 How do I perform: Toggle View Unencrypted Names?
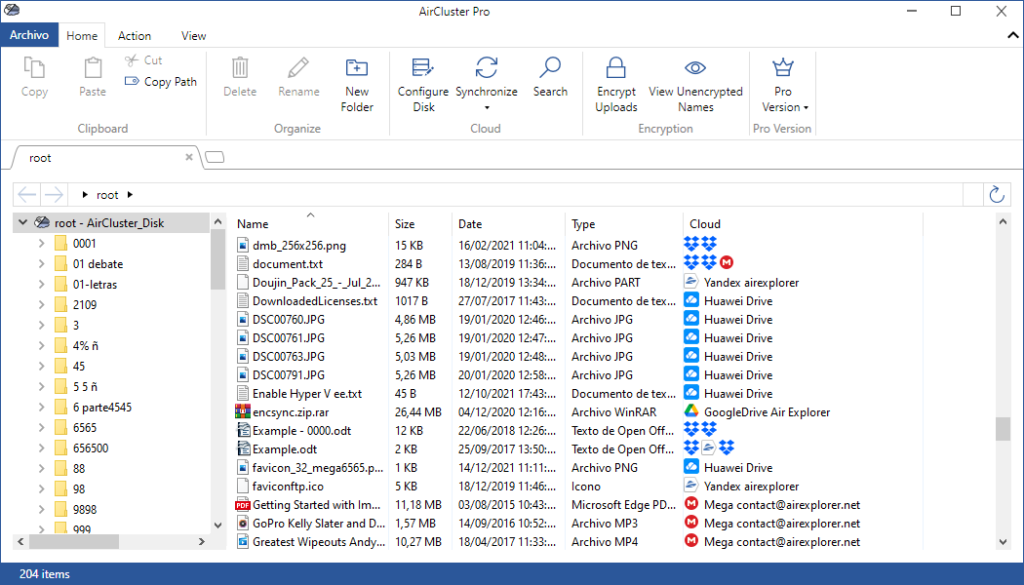click(696, 85)
